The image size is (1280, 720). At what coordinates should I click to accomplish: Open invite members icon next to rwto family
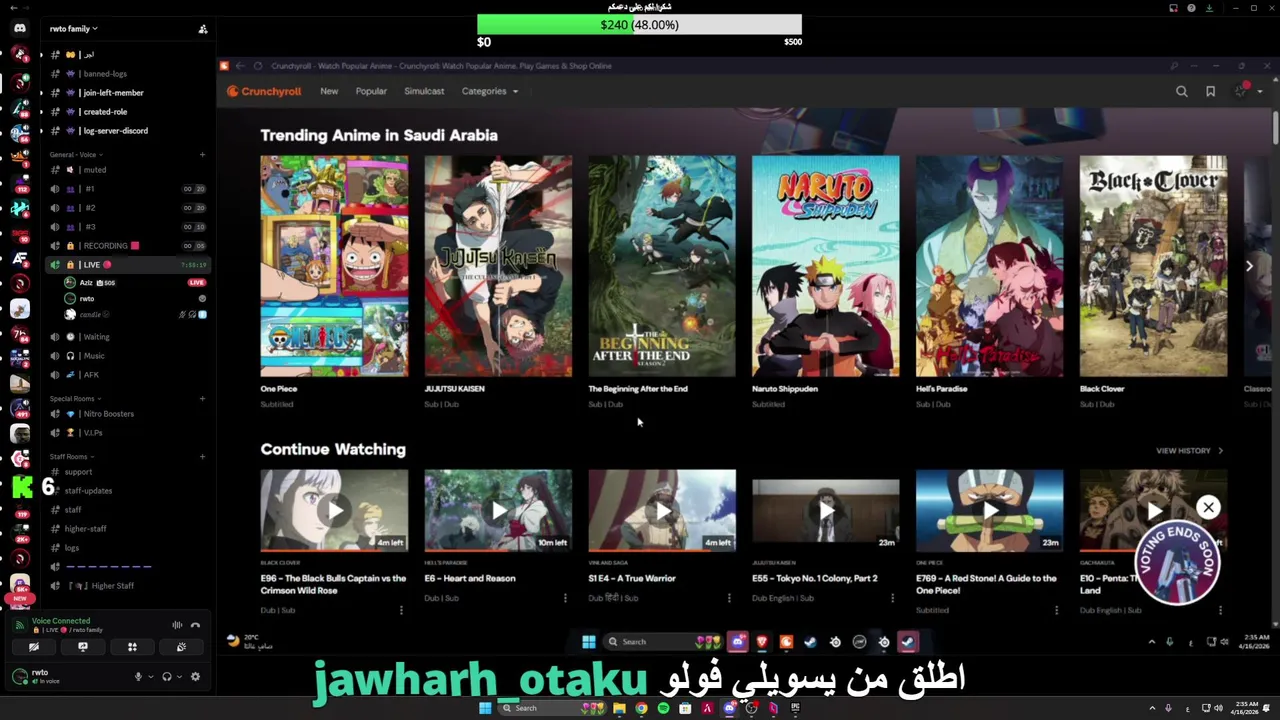coord(203,29)
